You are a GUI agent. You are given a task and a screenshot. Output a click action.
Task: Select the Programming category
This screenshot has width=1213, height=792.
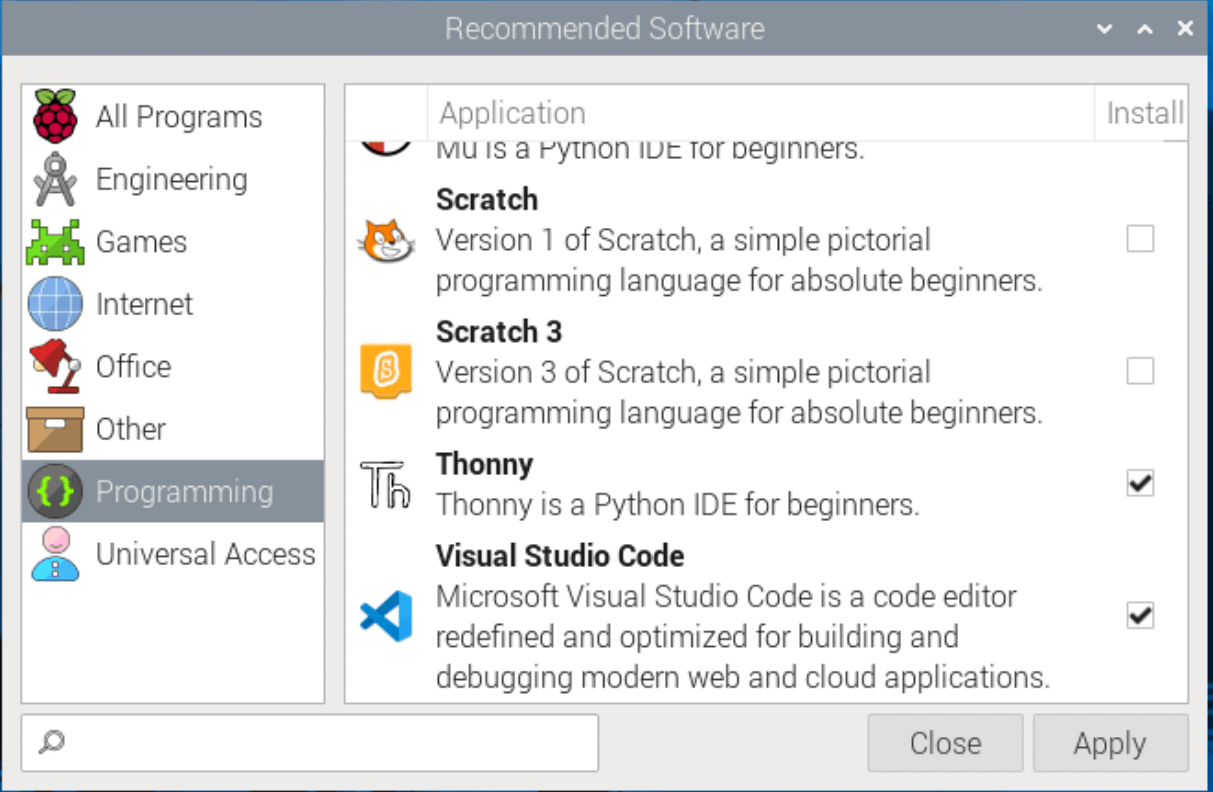click(x=184, y=492)
